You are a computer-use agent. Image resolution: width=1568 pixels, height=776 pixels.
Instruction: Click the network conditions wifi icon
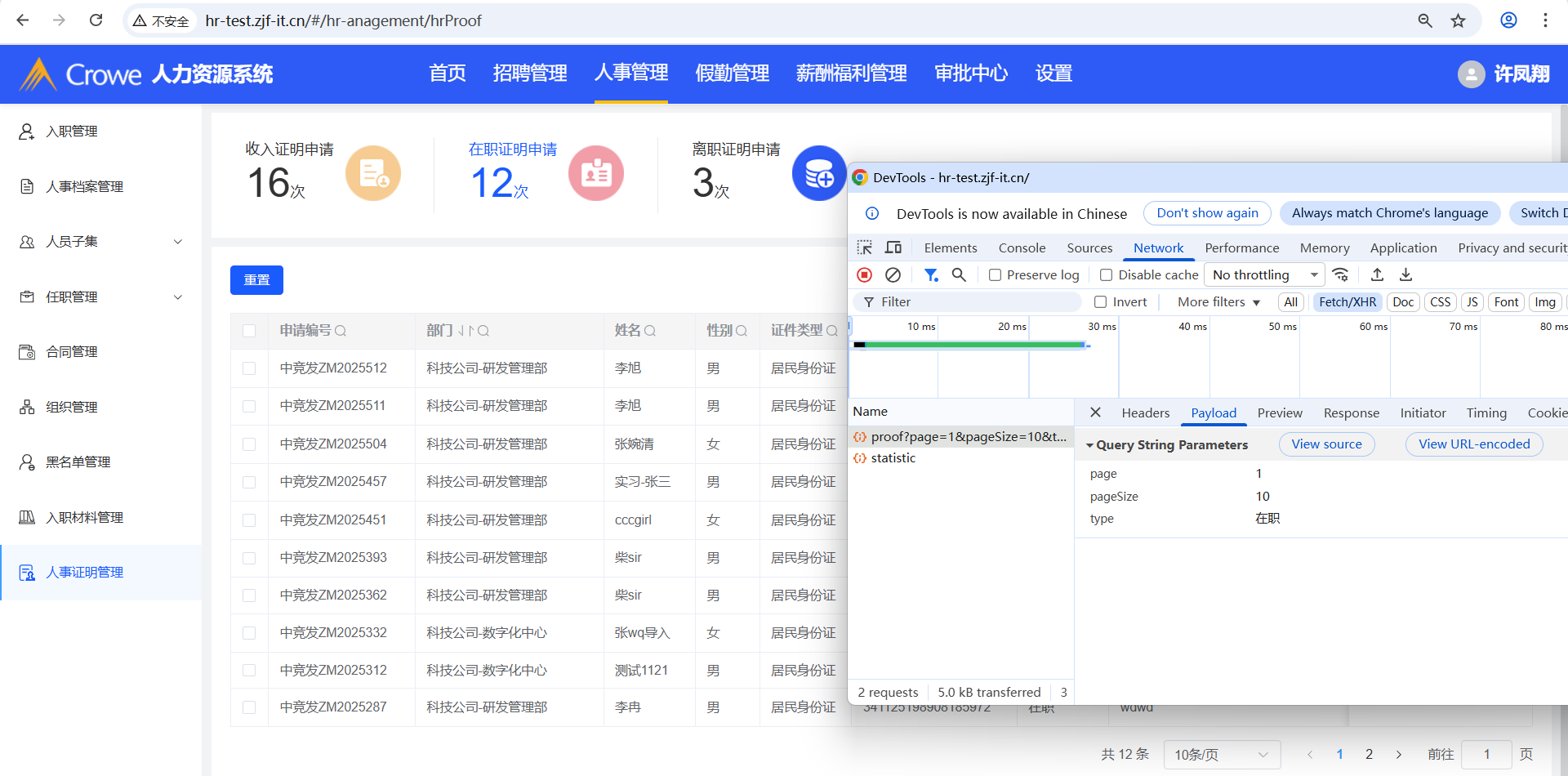pos(1340,274)
